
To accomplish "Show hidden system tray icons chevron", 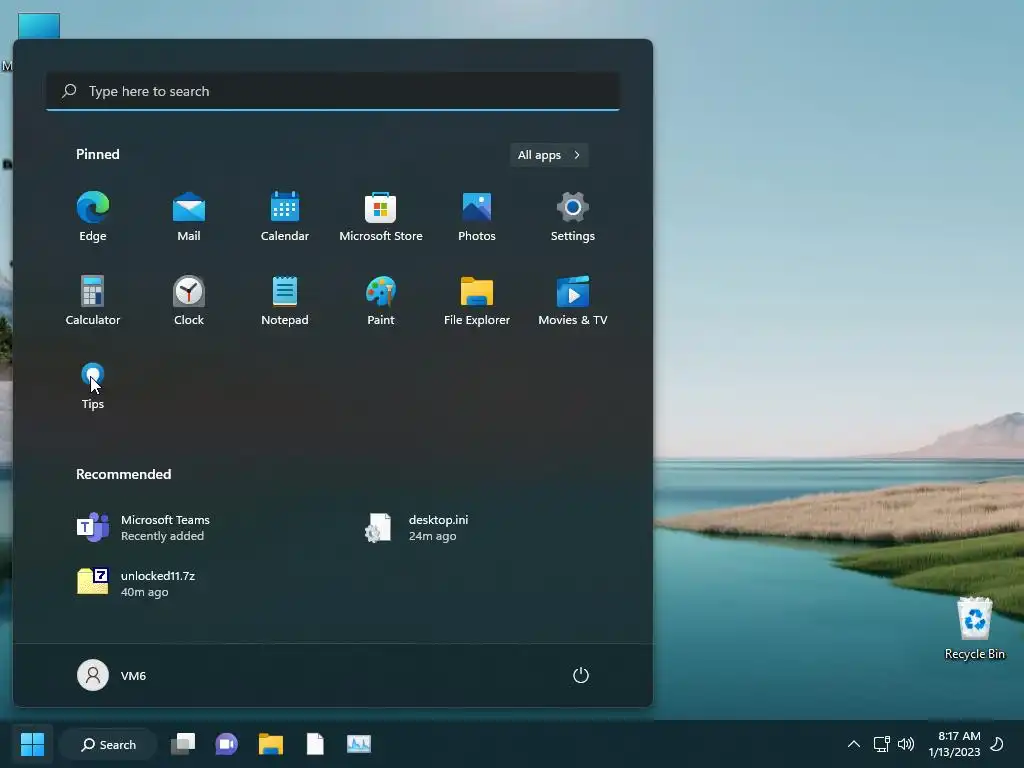I will click(854, 744).
